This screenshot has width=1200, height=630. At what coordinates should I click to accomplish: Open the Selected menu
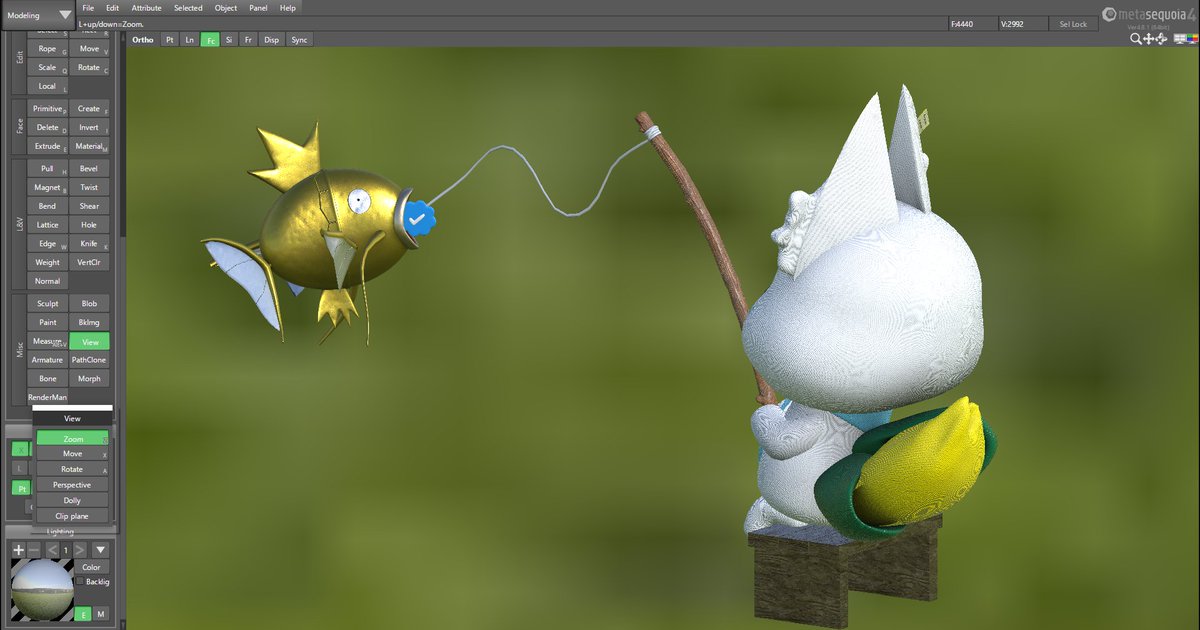[188, 8]
